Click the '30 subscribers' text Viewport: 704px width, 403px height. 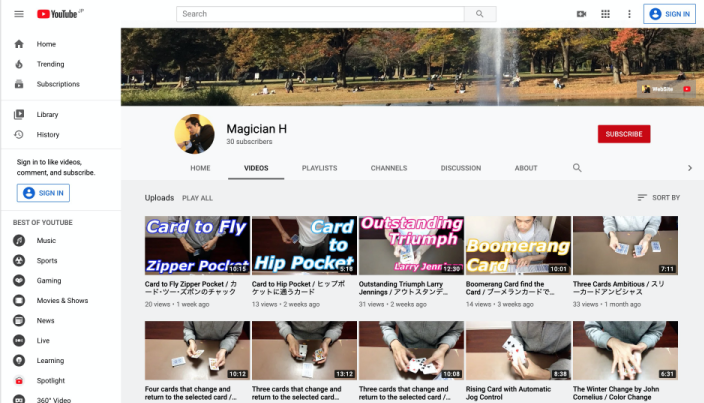click(249, 141)
